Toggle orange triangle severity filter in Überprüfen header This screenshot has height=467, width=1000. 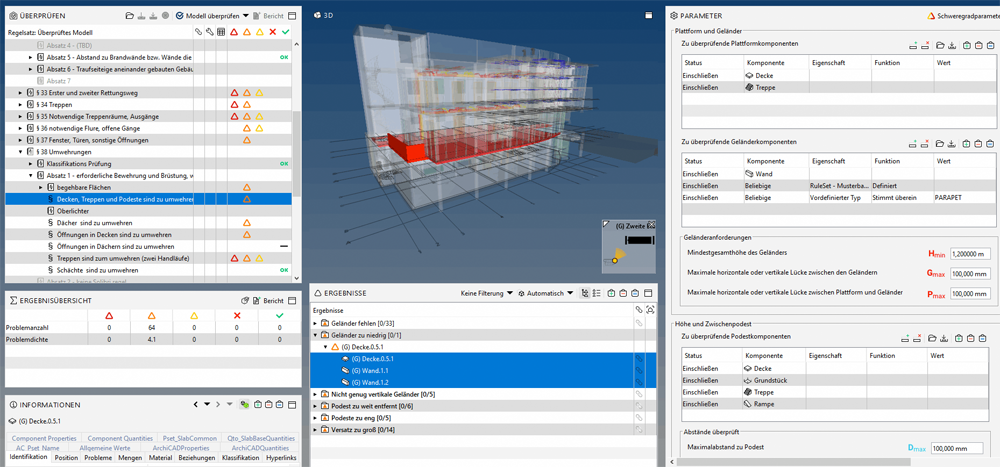pyautogui.click(x=247, y=32)
